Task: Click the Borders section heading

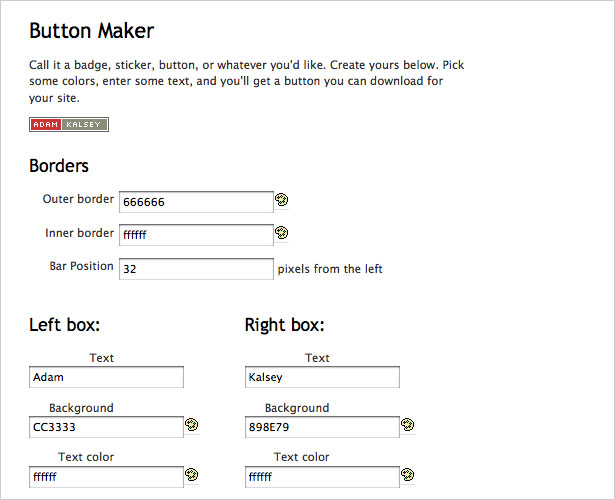Action: coord(59,166)
